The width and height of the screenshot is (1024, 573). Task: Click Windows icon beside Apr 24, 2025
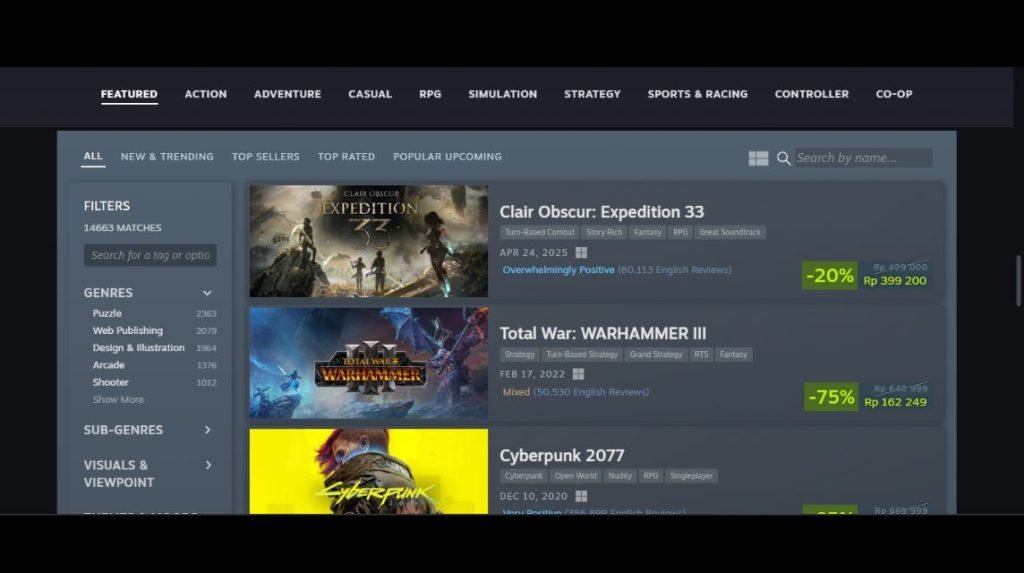pyautogui.click(x=581, y=252)
